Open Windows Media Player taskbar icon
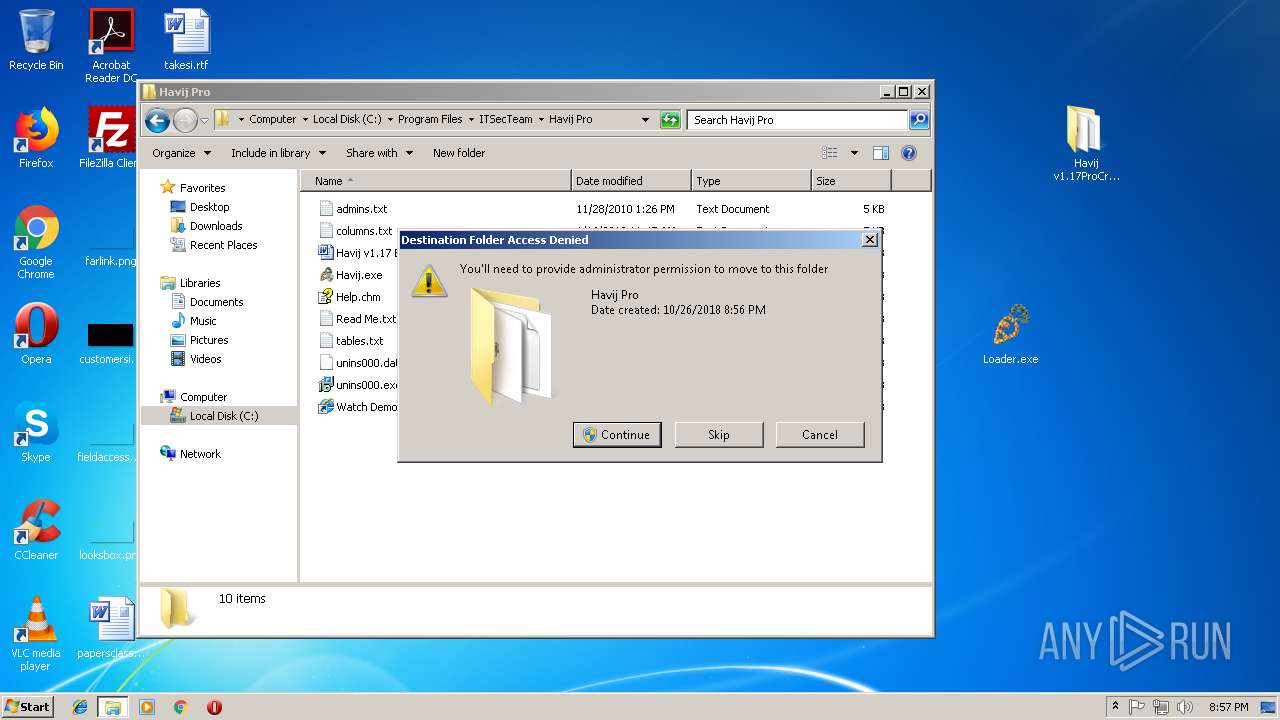Image resolution: width=1280 pixels, height=720 pixels. click(x=147, y=707)
